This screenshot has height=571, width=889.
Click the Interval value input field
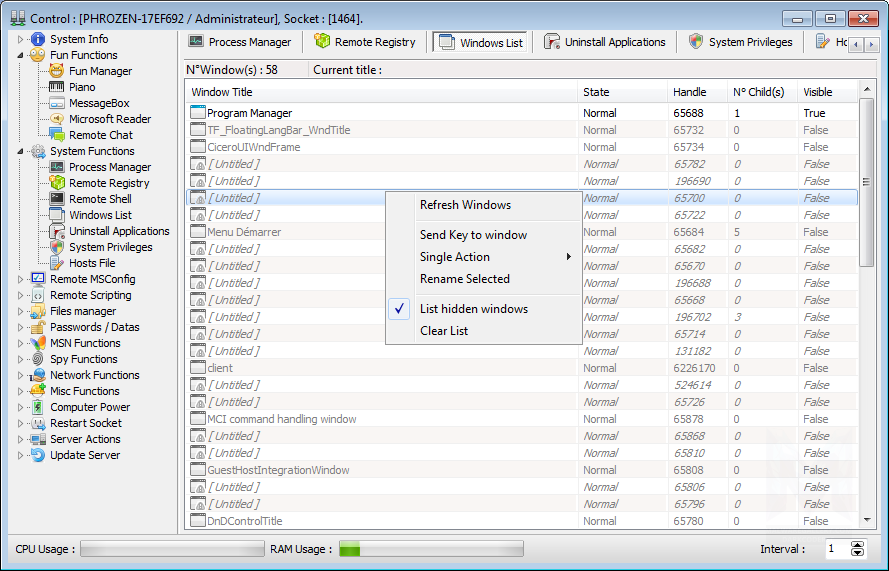(833, 549)
